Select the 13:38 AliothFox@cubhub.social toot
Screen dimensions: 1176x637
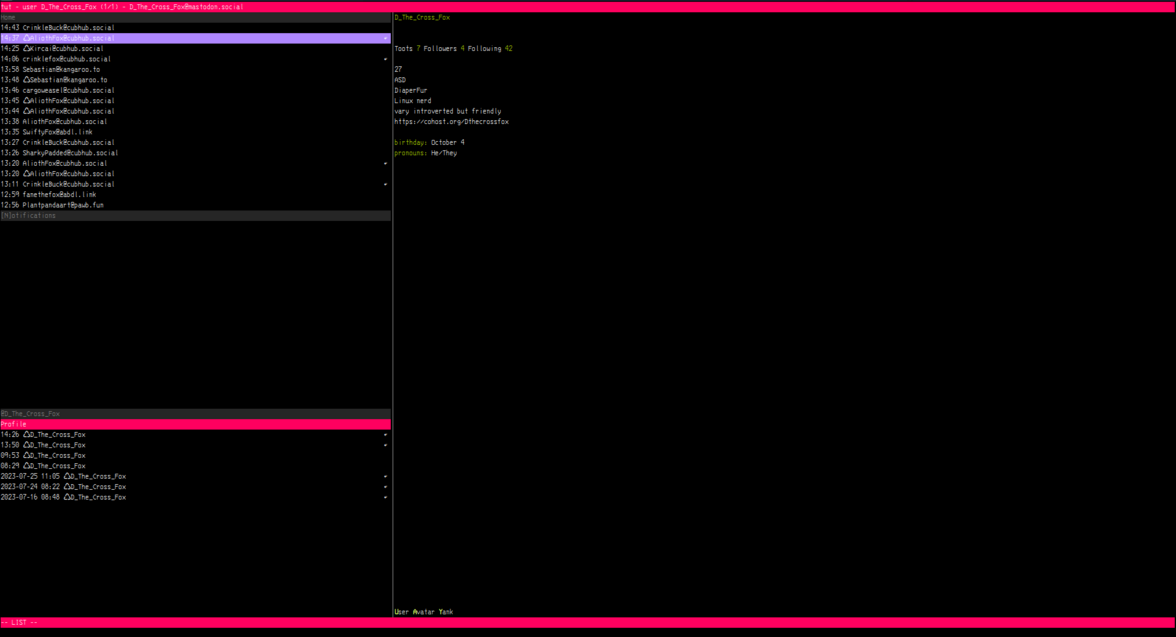coord(195,122)
